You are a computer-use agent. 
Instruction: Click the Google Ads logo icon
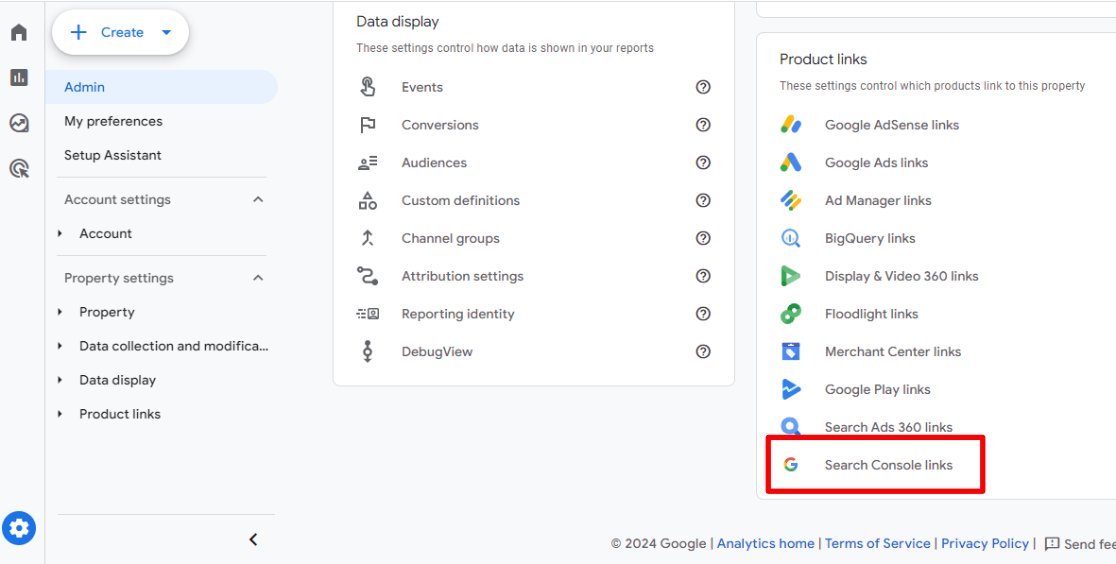791,162
